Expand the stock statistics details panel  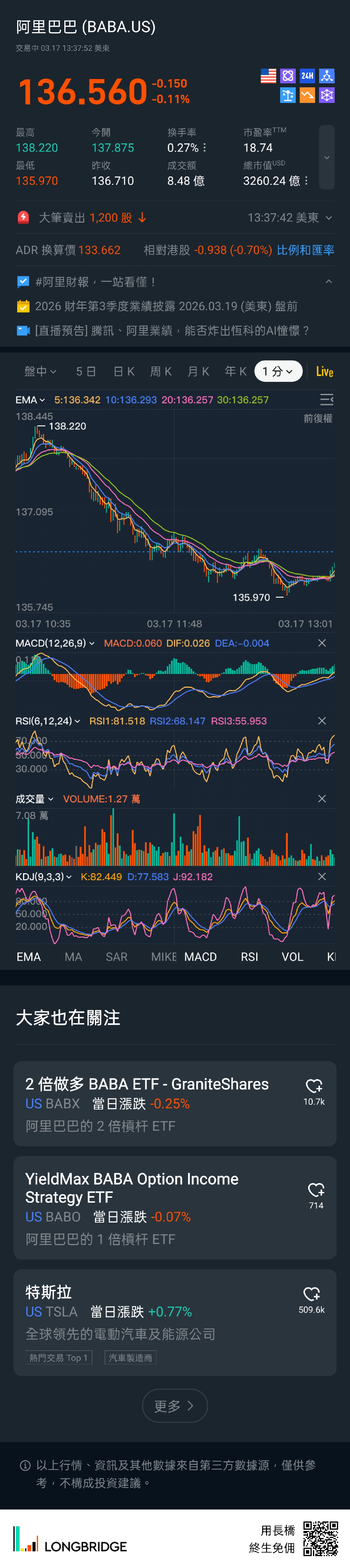327,157
